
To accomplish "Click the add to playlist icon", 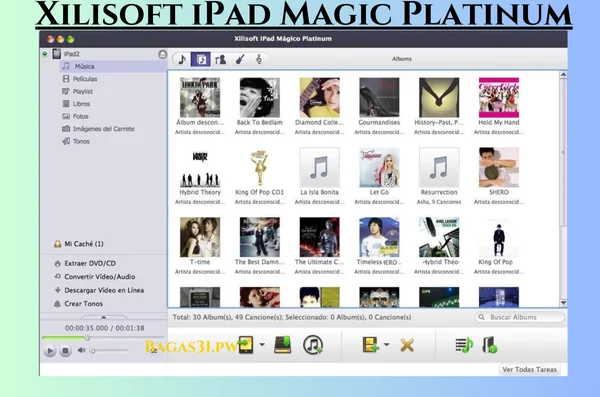I will (464, 345).
